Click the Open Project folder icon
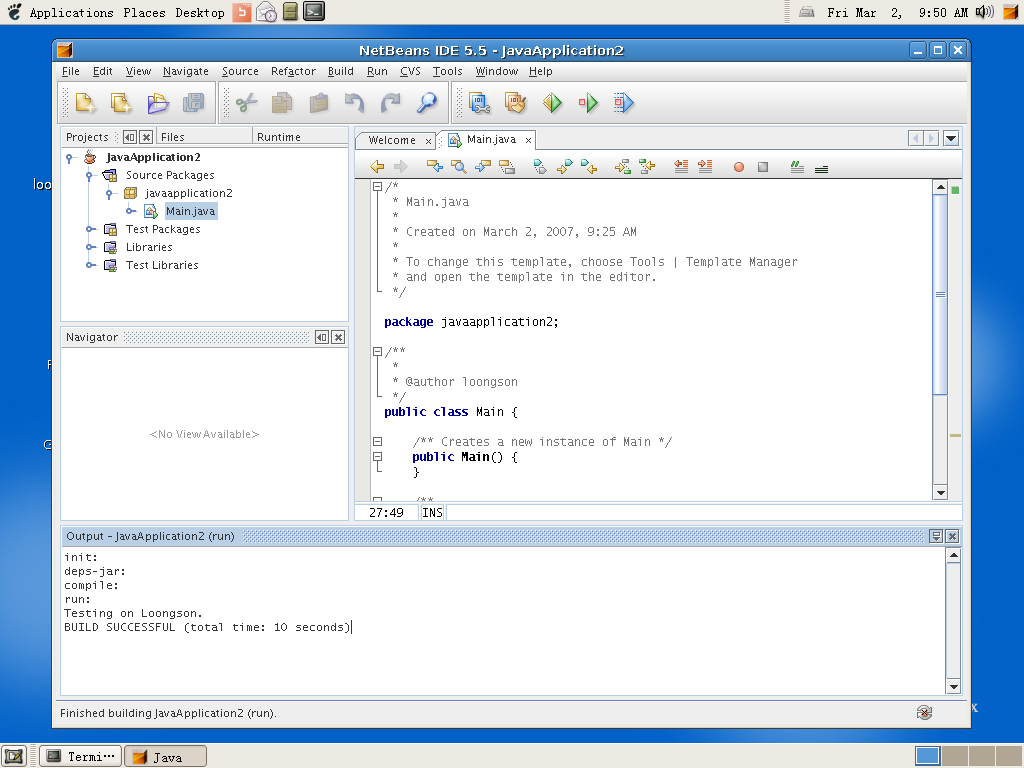This screenshot has height=768, width=1024. (157, 102)
